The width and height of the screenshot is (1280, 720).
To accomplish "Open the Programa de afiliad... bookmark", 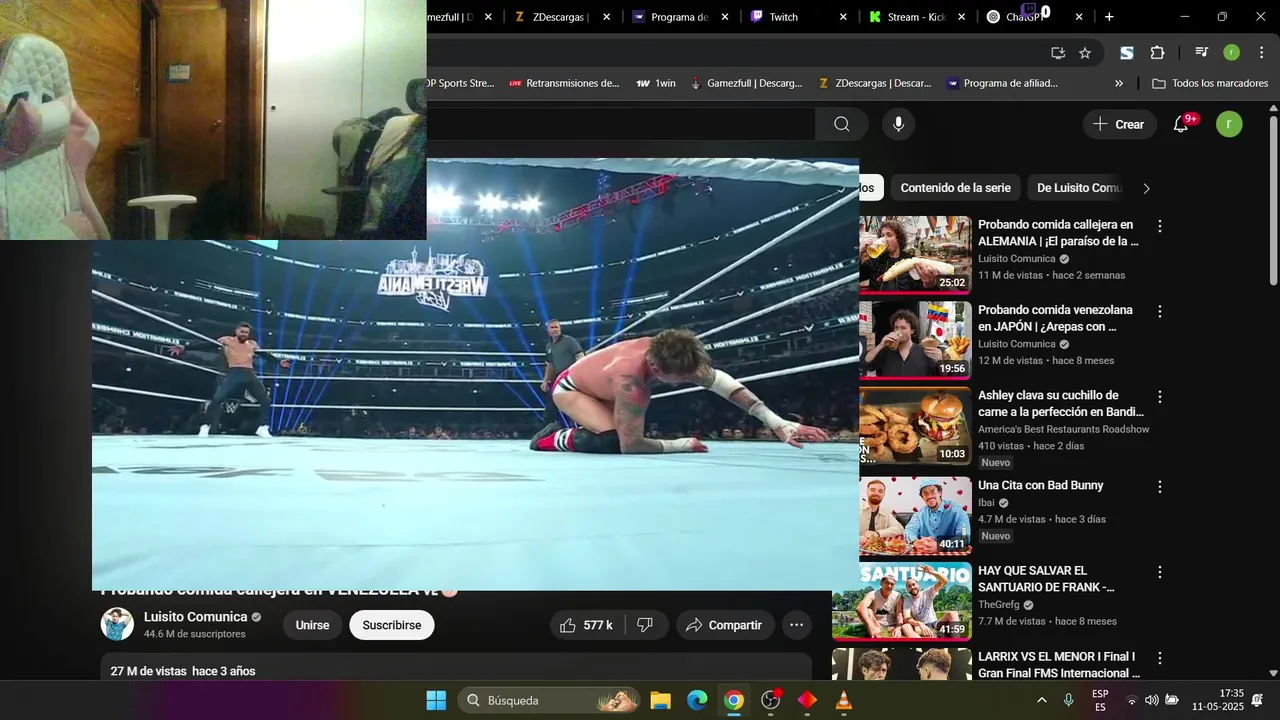I will pyautogui.click(x=1002, y=84).
